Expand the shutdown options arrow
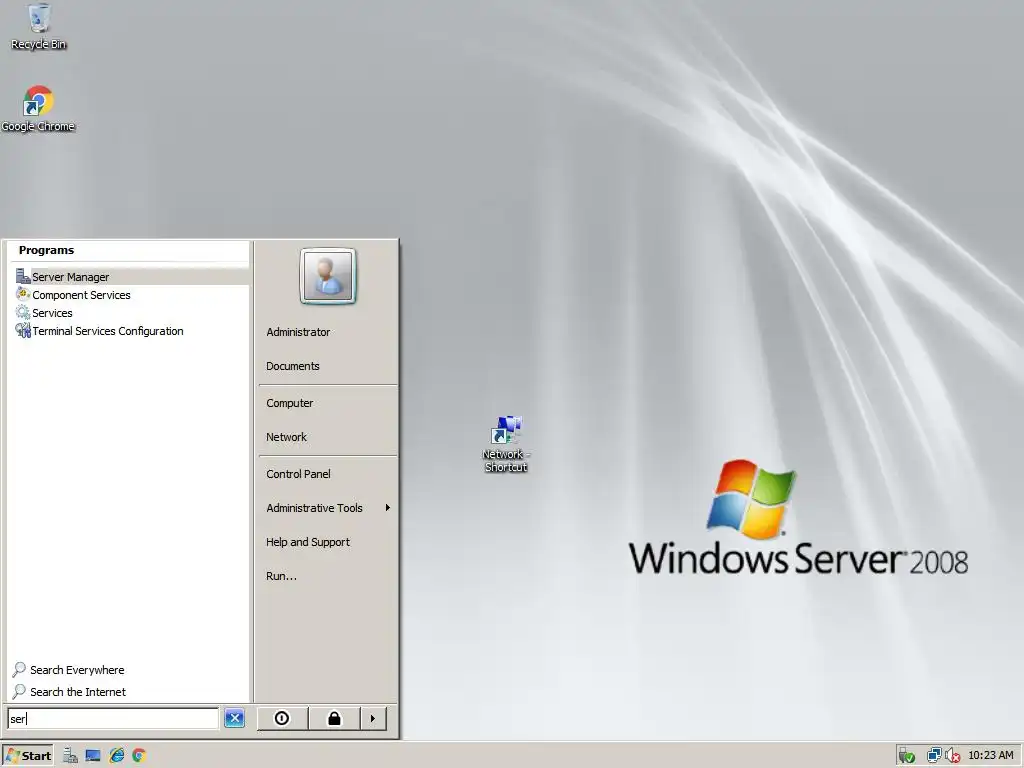This screenshot has height=768, width=1024. [373, 718]
